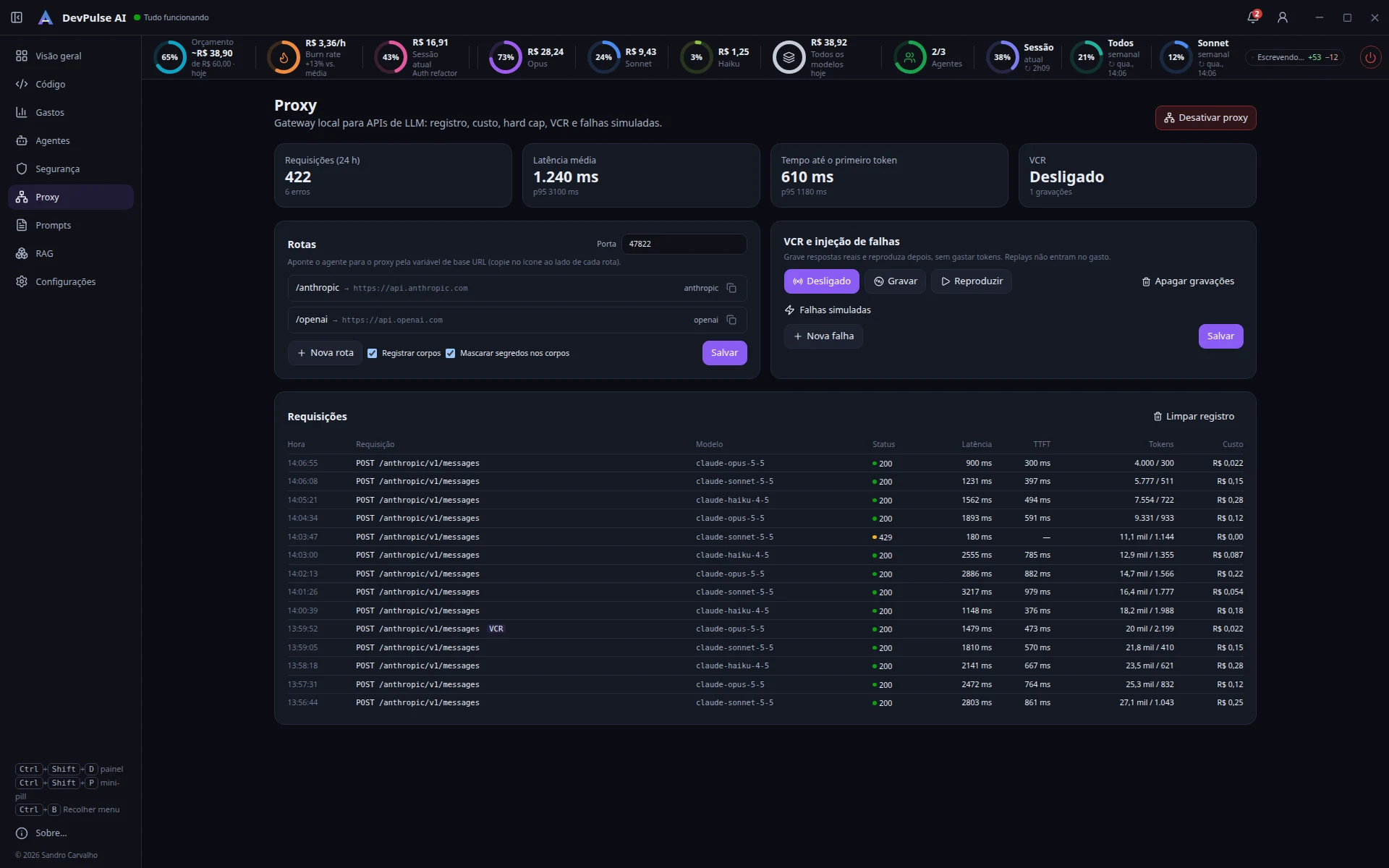Click the all-models stack gauge icon
The height and width of the screenshot is (868, 1389).
[x=789, y=57]
